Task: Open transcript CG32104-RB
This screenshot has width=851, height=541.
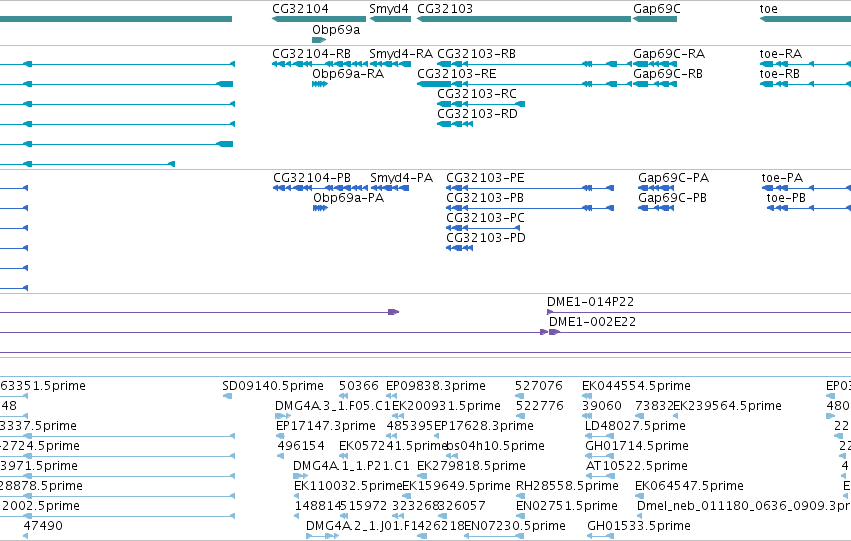Action: click(x=311, y=54)
